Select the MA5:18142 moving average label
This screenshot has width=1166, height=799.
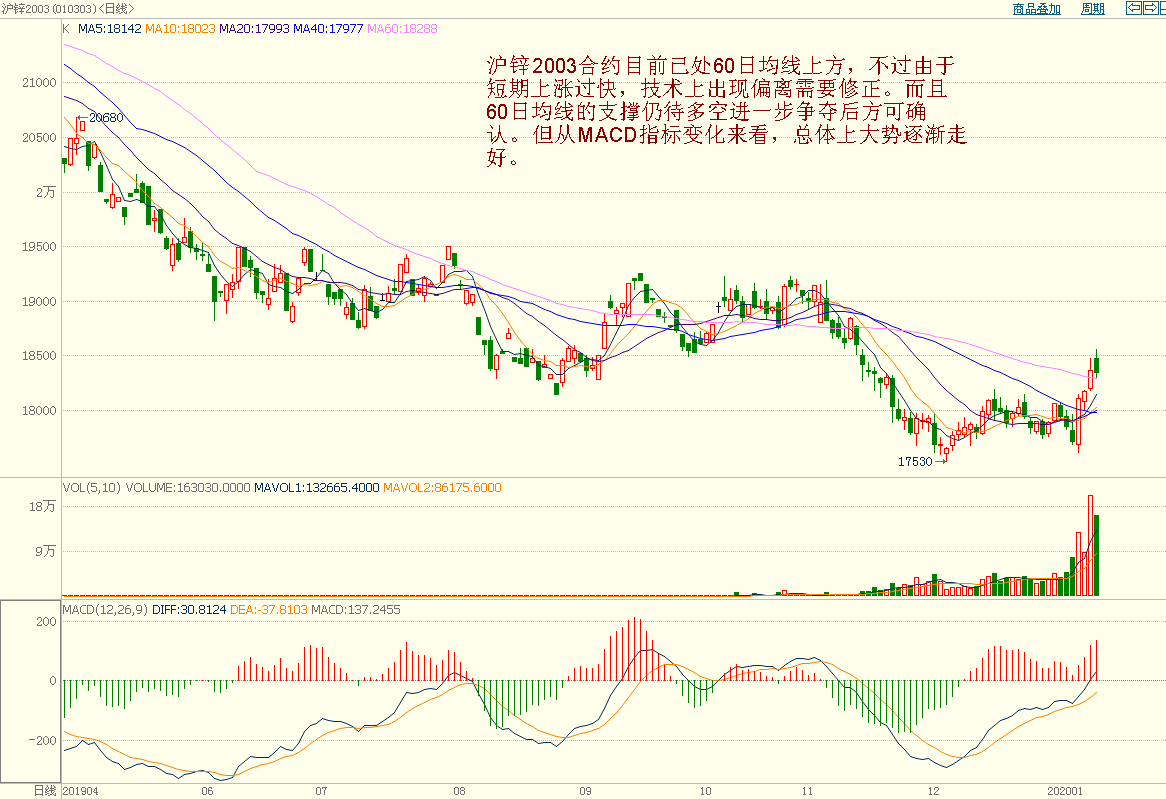pos(109,29)
